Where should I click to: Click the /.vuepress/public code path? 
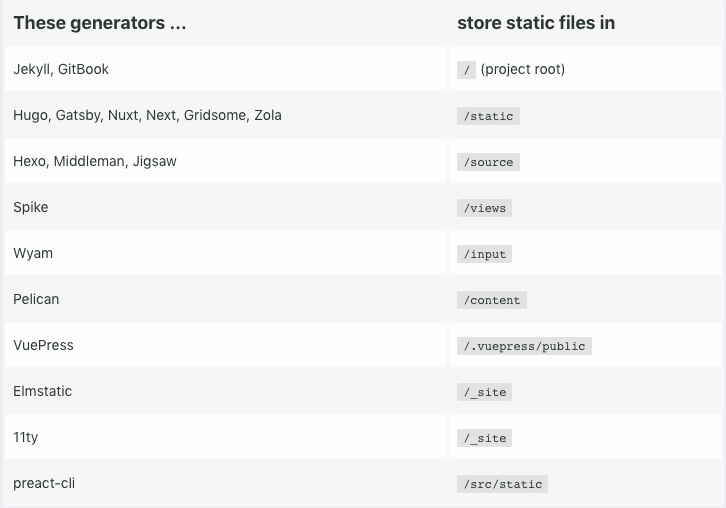click(x=524, y=346)
